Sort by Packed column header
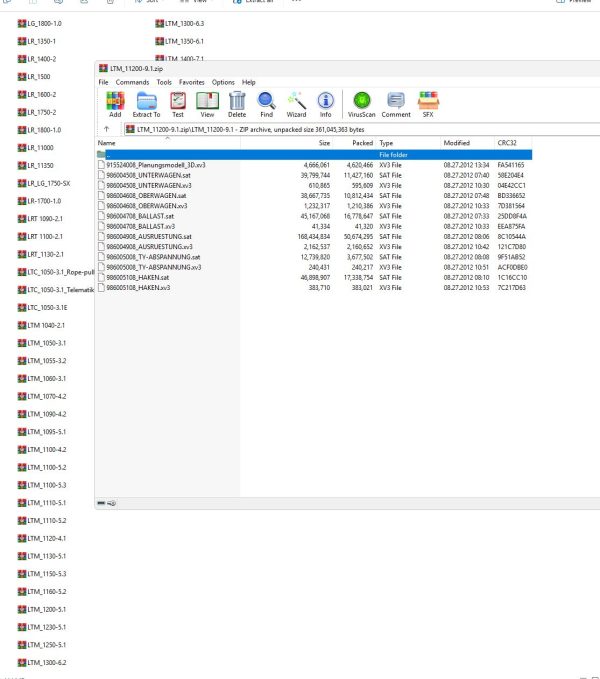600x679 pixels. coord(354,143)
